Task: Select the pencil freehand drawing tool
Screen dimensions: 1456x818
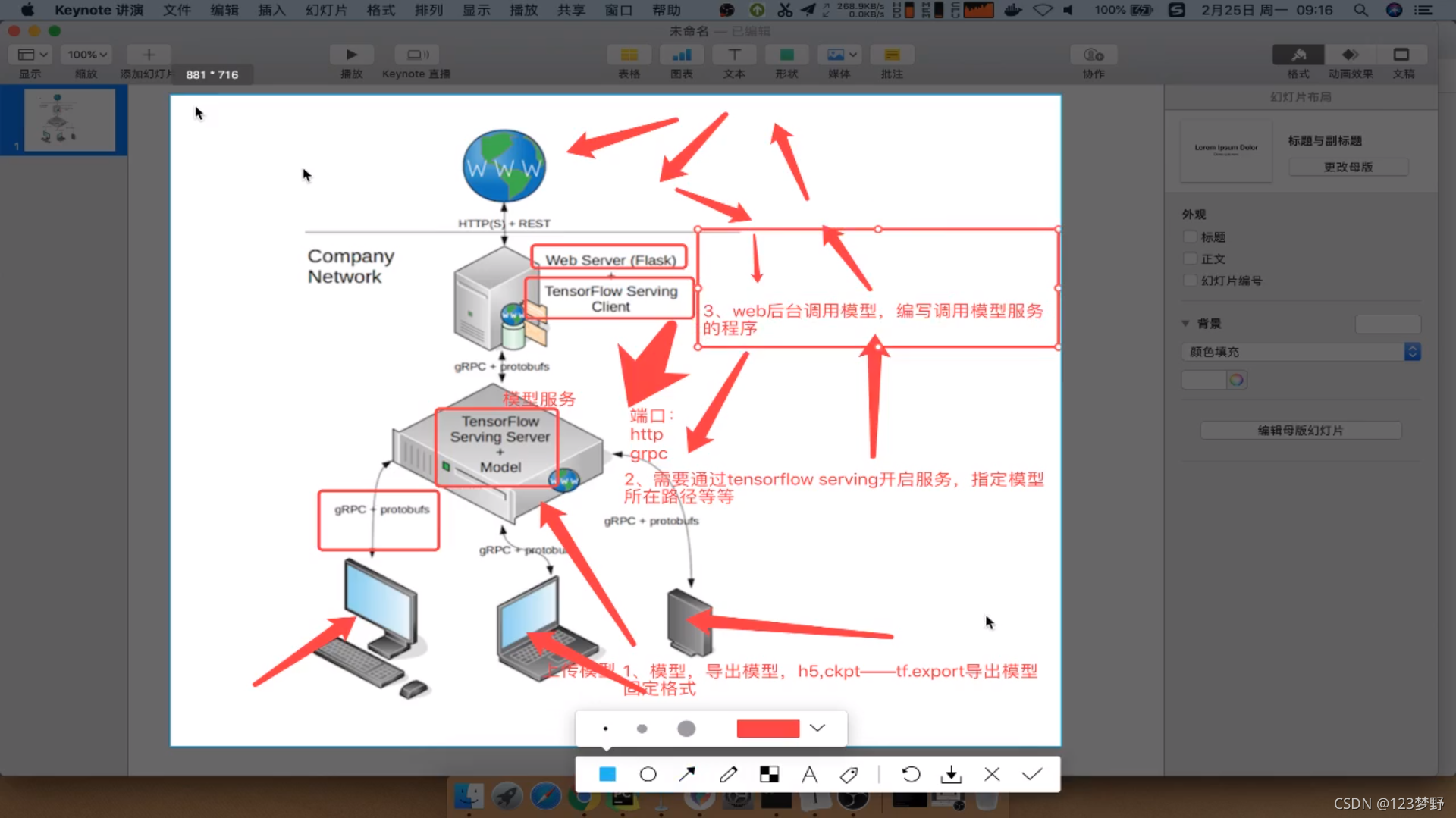Action: [x=728, y=774]
